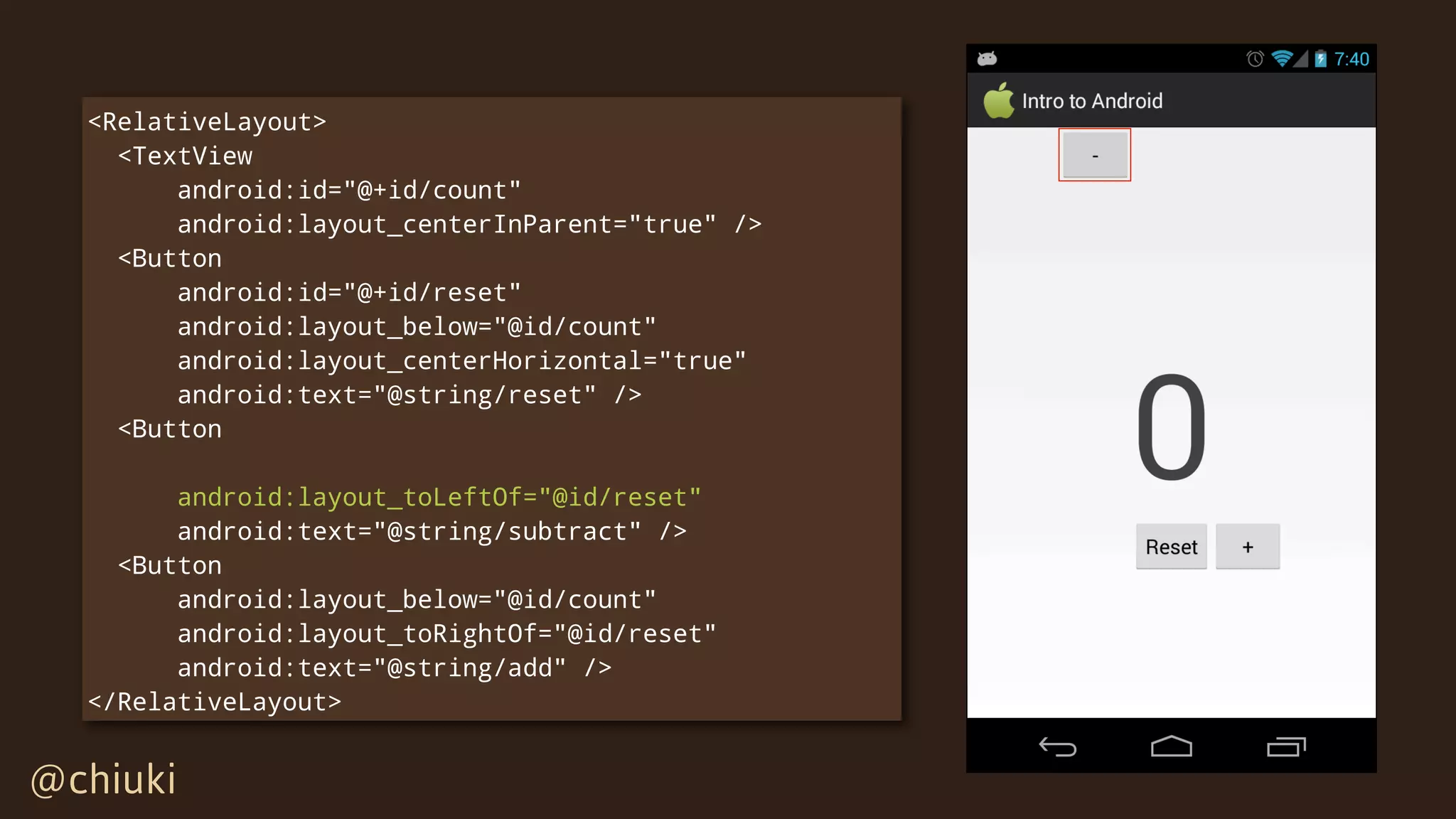Tap the Android home navigation icon

(x=1171, y=746)
